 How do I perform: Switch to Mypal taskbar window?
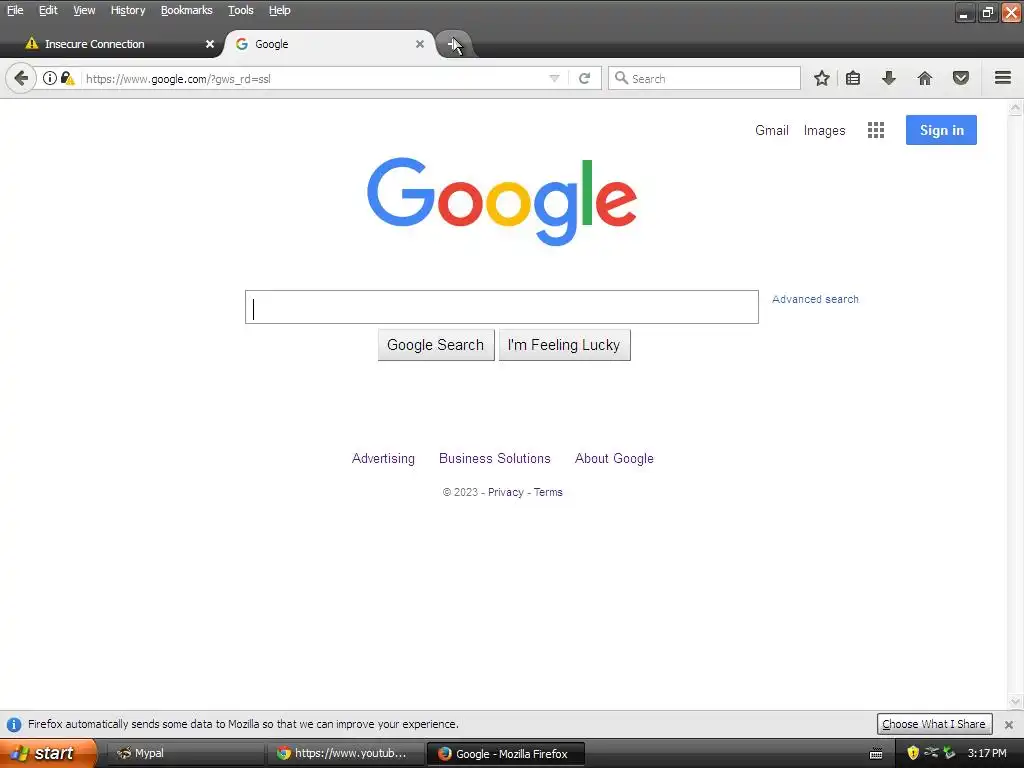tap(185, 754)
